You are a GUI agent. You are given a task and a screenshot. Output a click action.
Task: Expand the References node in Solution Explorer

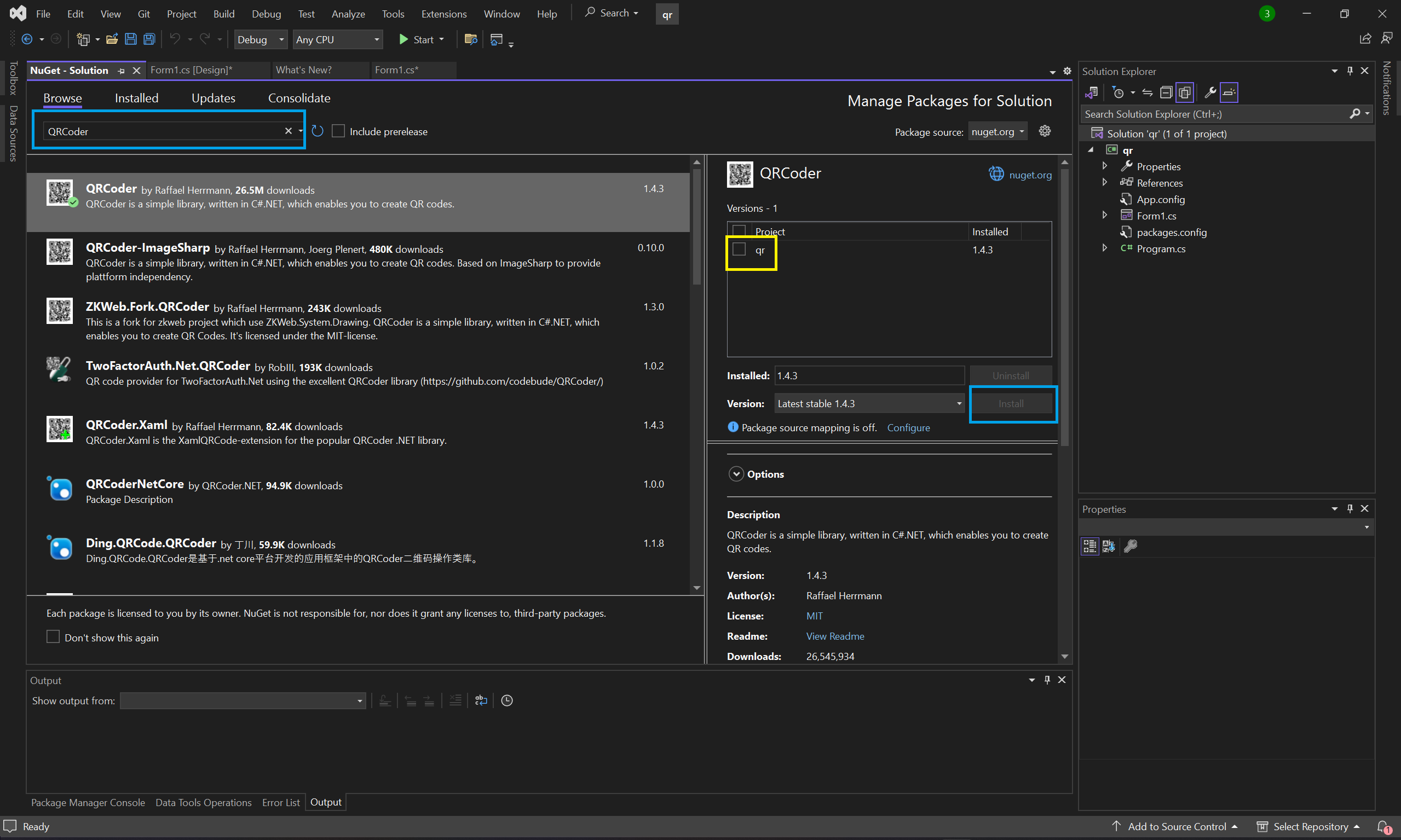point(1104,182)
